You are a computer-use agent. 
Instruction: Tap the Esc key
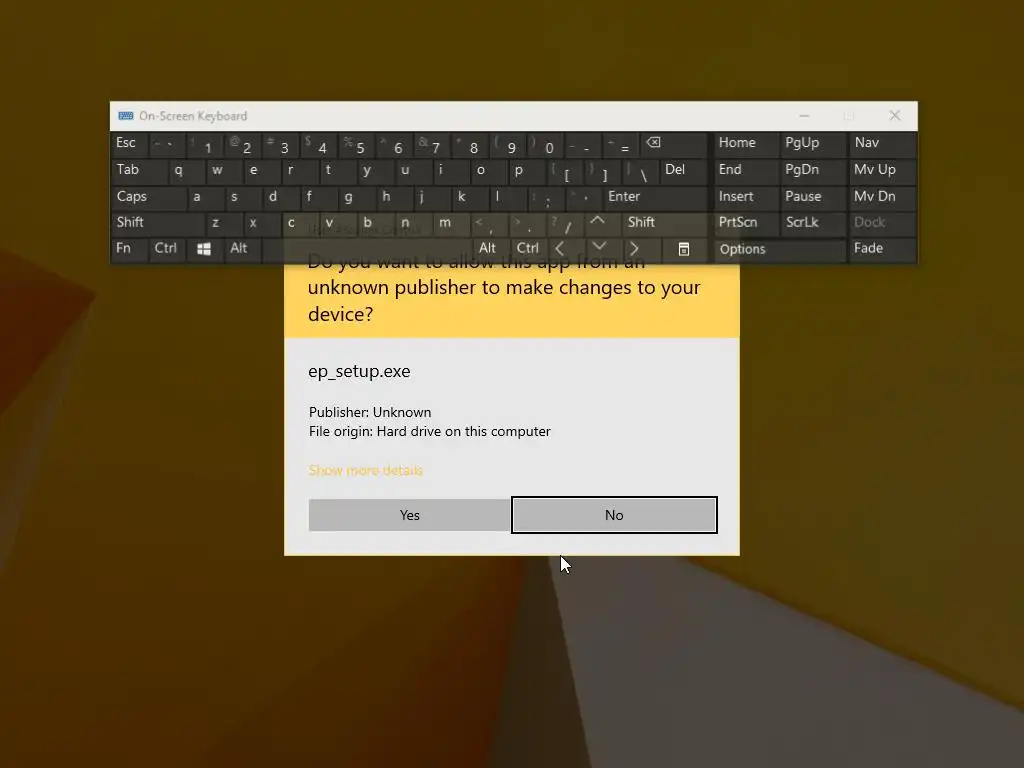[x=129, y=144]
